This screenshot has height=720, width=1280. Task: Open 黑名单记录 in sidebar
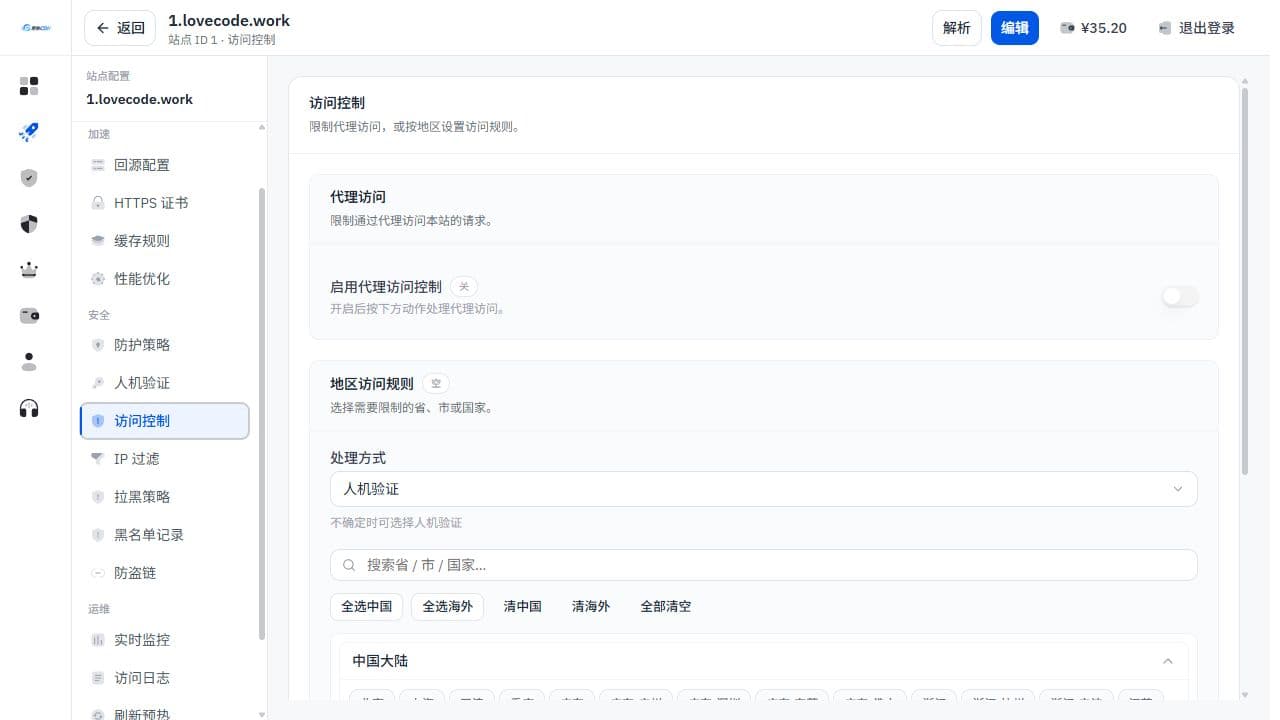pyautogui.click(x=165, y=535)
